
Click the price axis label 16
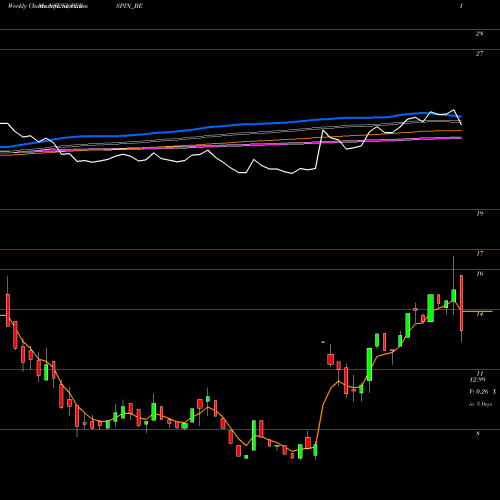coord(479,274)
